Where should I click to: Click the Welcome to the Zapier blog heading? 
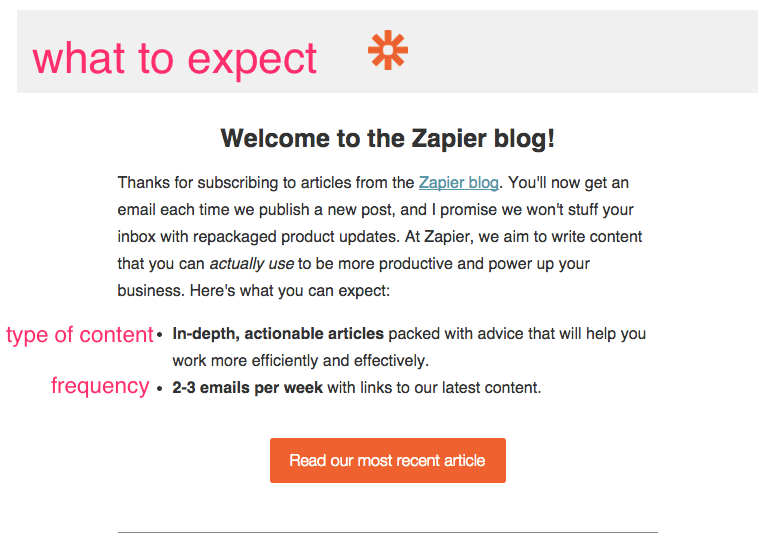click(387, 139)
